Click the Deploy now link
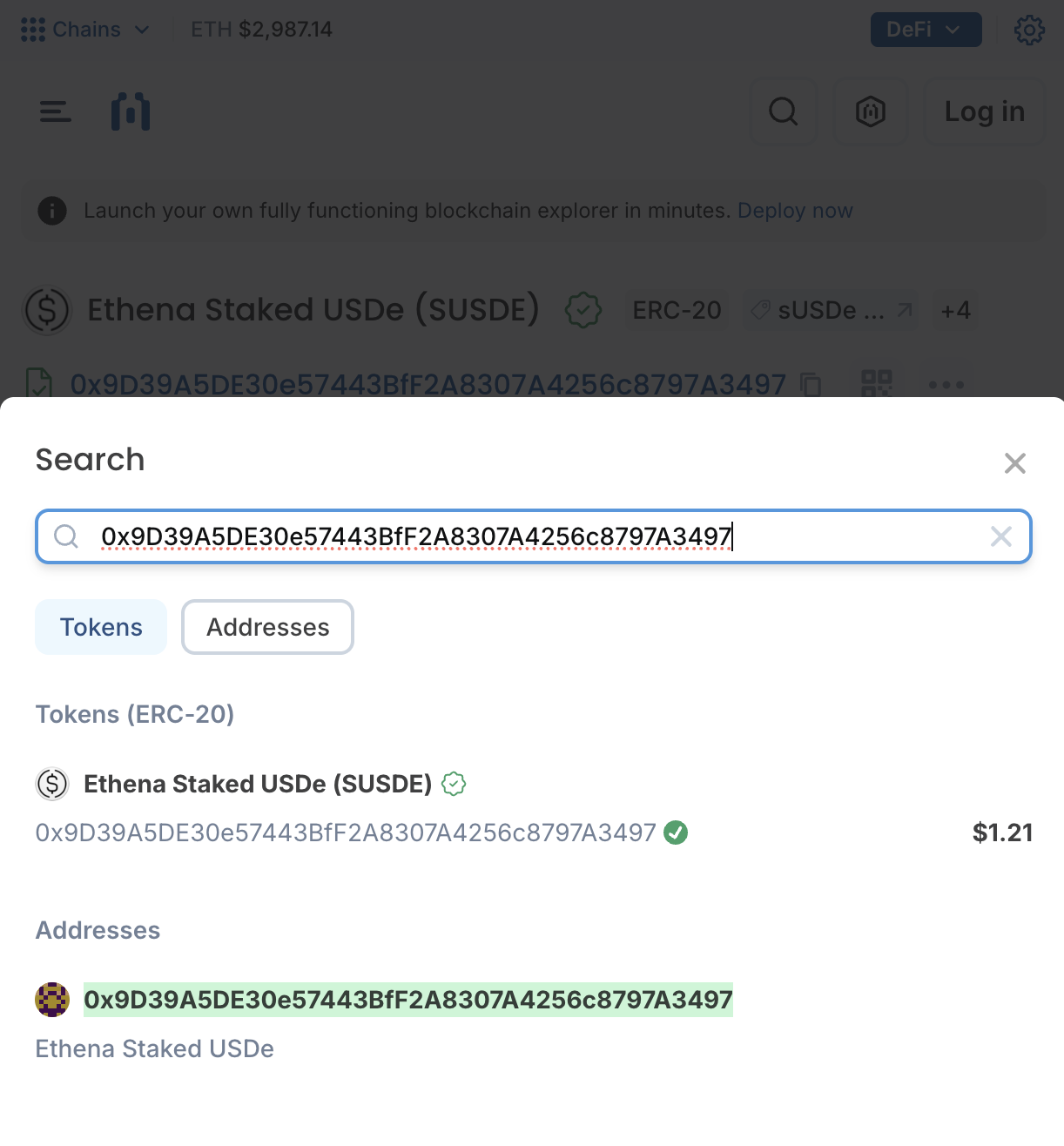 pyautogui.click(x=795, y=211)
